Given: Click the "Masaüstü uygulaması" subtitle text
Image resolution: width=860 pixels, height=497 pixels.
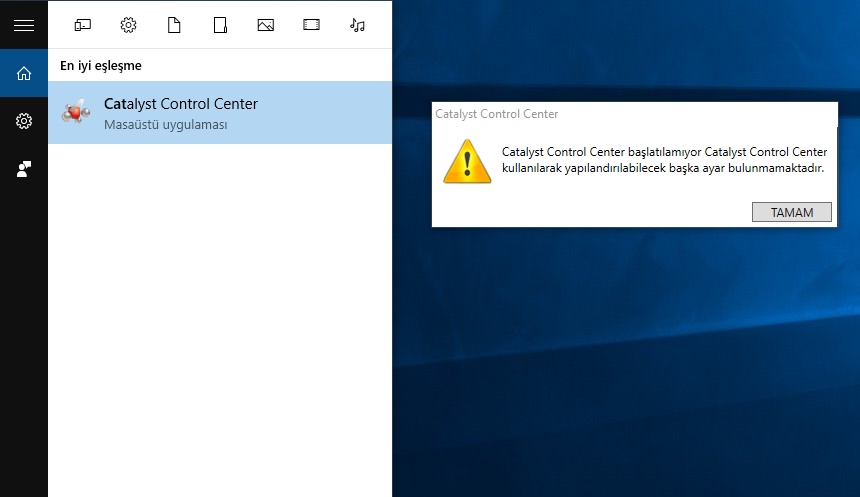Looking at the screenshot, I should (166, 125).
